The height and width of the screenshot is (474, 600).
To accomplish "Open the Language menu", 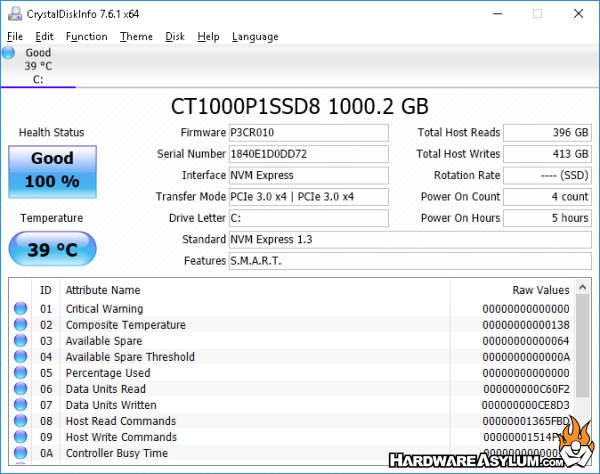I will click(255, 37).
